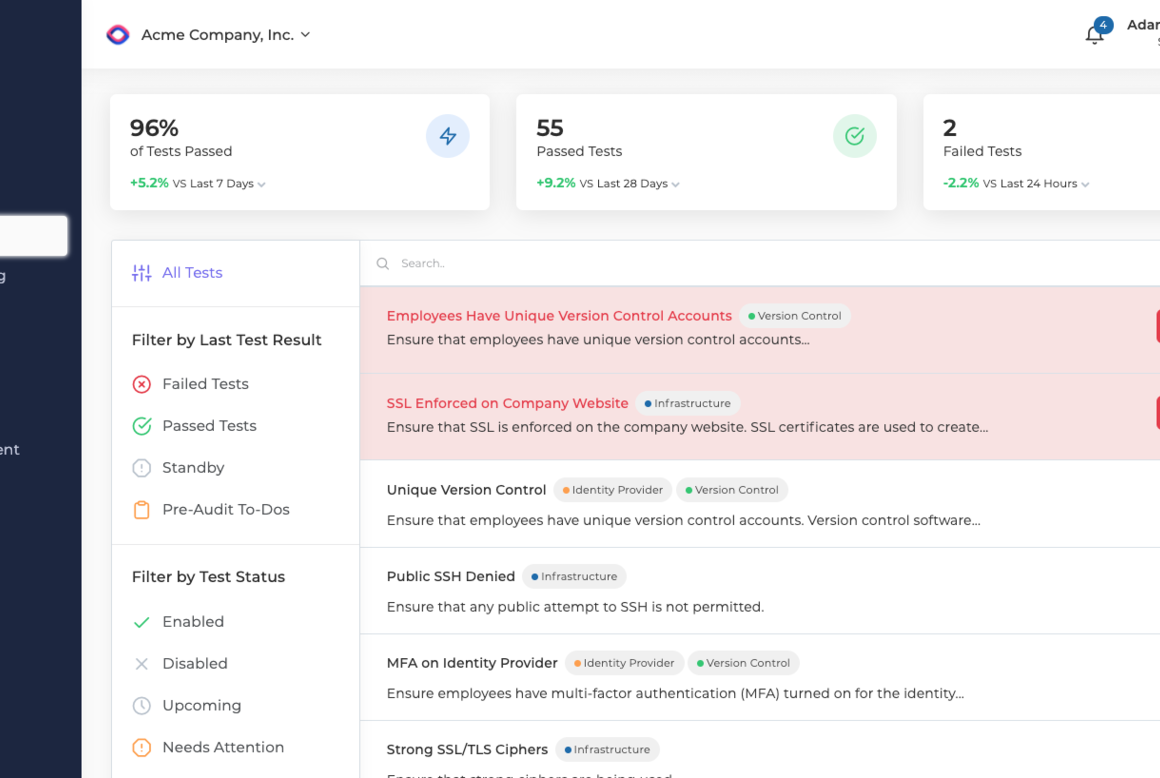The width and height of the screenshot is (1160, 778).
Task: Open the MFA on Identity Provider test
Action: (x=472, y=663)
